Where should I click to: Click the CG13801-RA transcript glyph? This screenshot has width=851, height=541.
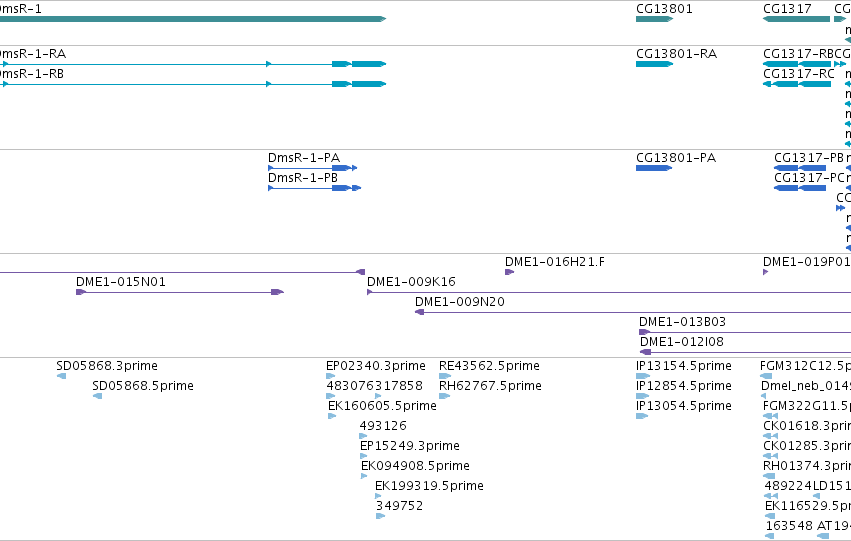pos(654,64)
